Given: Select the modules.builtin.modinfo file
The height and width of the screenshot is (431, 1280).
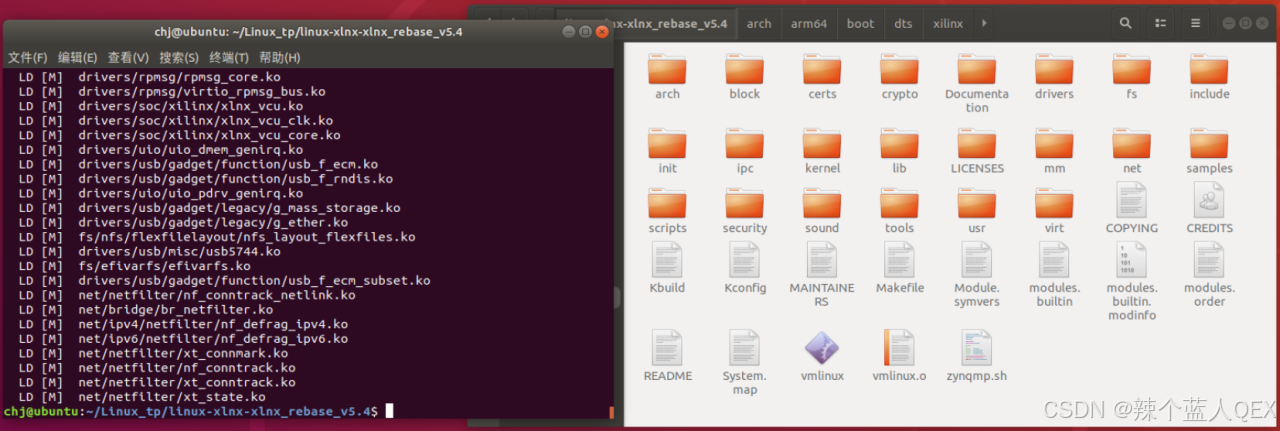Looking at the screenshot, I should point(1132,282).
